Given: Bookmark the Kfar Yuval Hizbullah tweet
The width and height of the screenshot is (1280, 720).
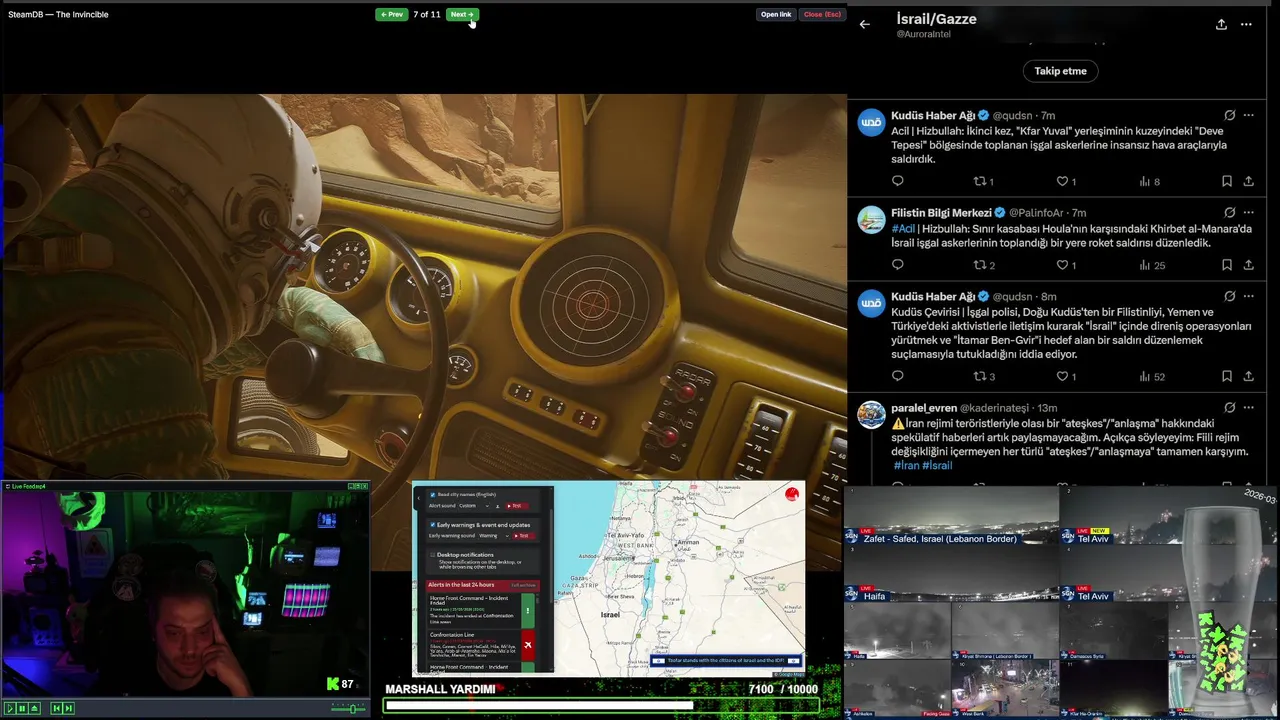Looking at the screenshot, I should click(1226, 181).
